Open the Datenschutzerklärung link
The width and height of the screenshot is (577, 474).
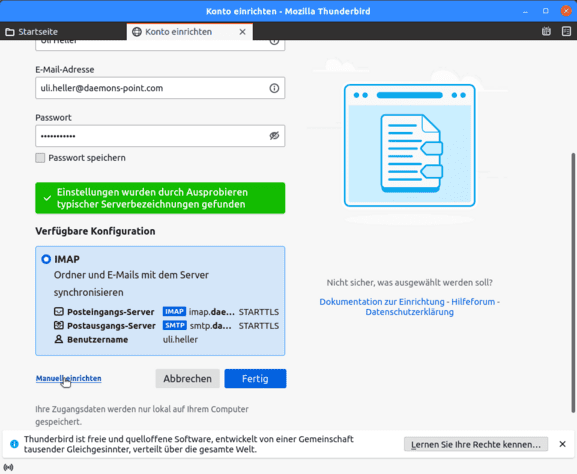point(410,312)
